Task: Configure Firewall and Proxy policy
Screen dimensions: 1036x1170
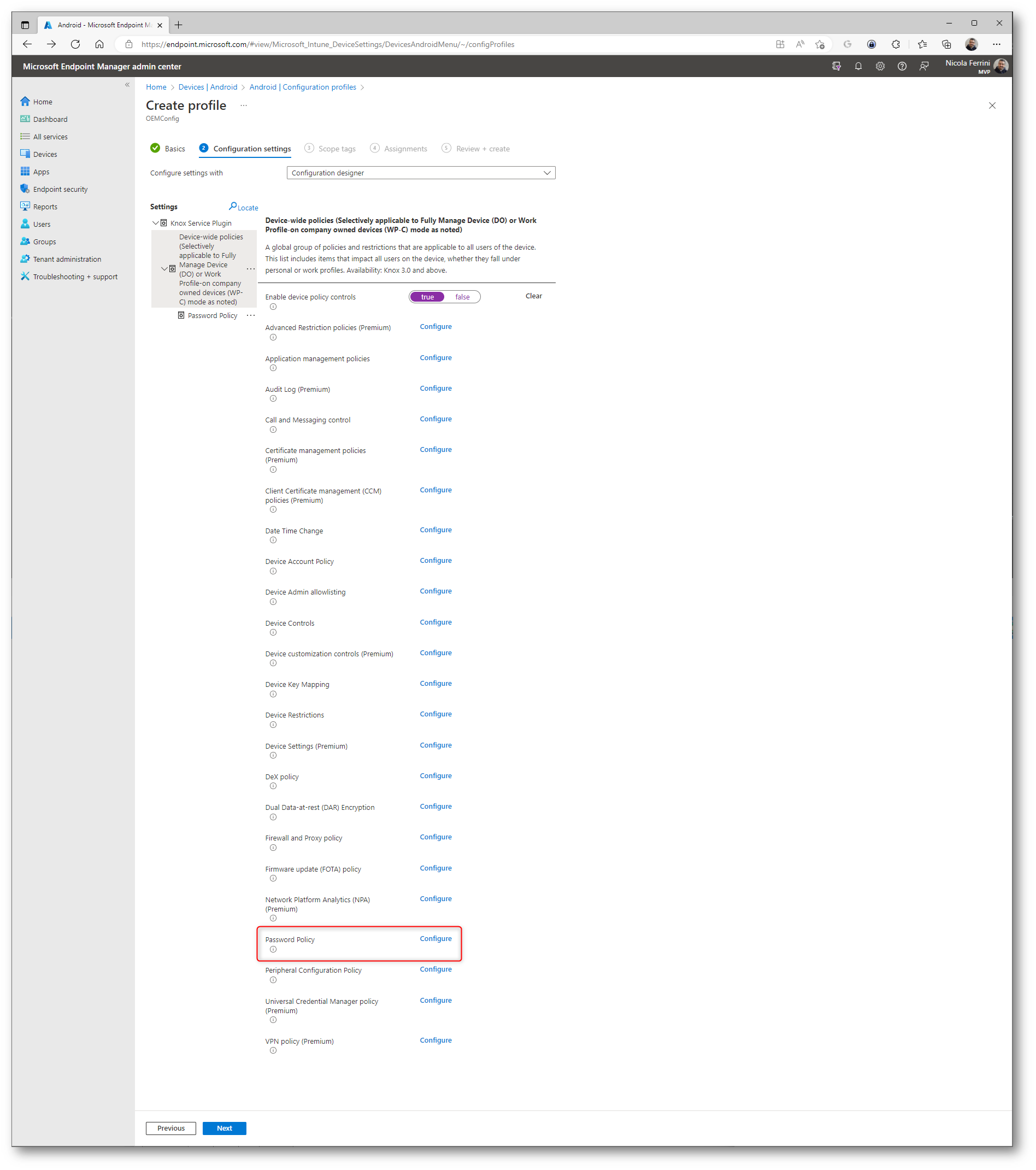Action: pos(435,837)
